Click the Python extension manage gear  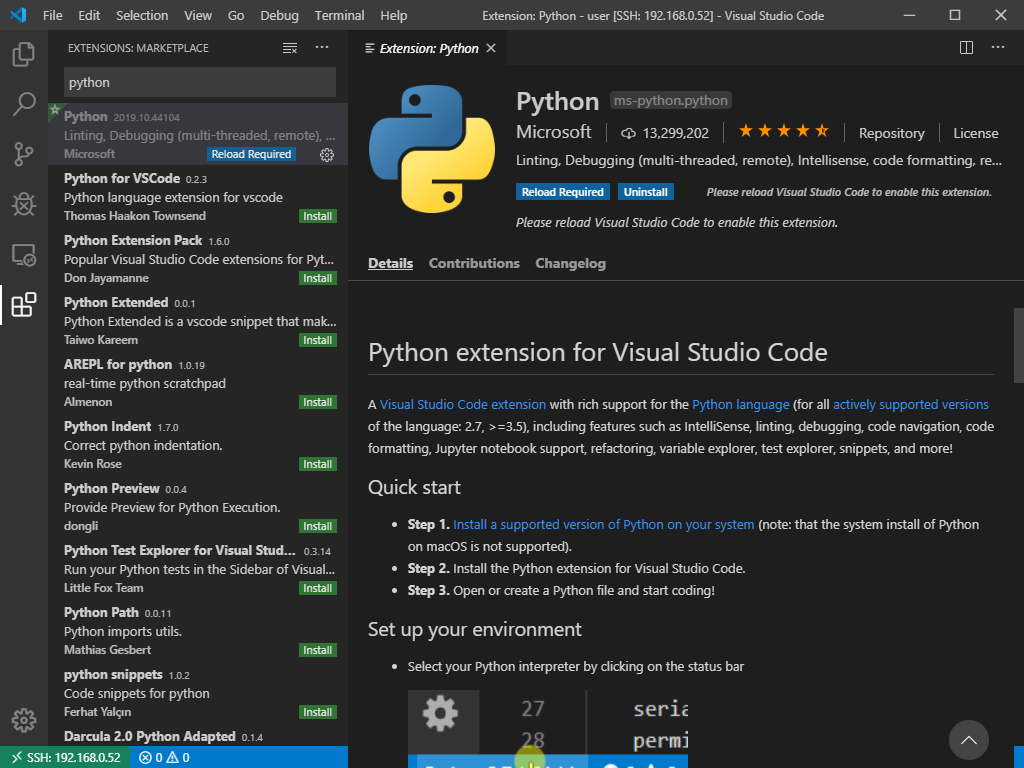click(327, 155)
